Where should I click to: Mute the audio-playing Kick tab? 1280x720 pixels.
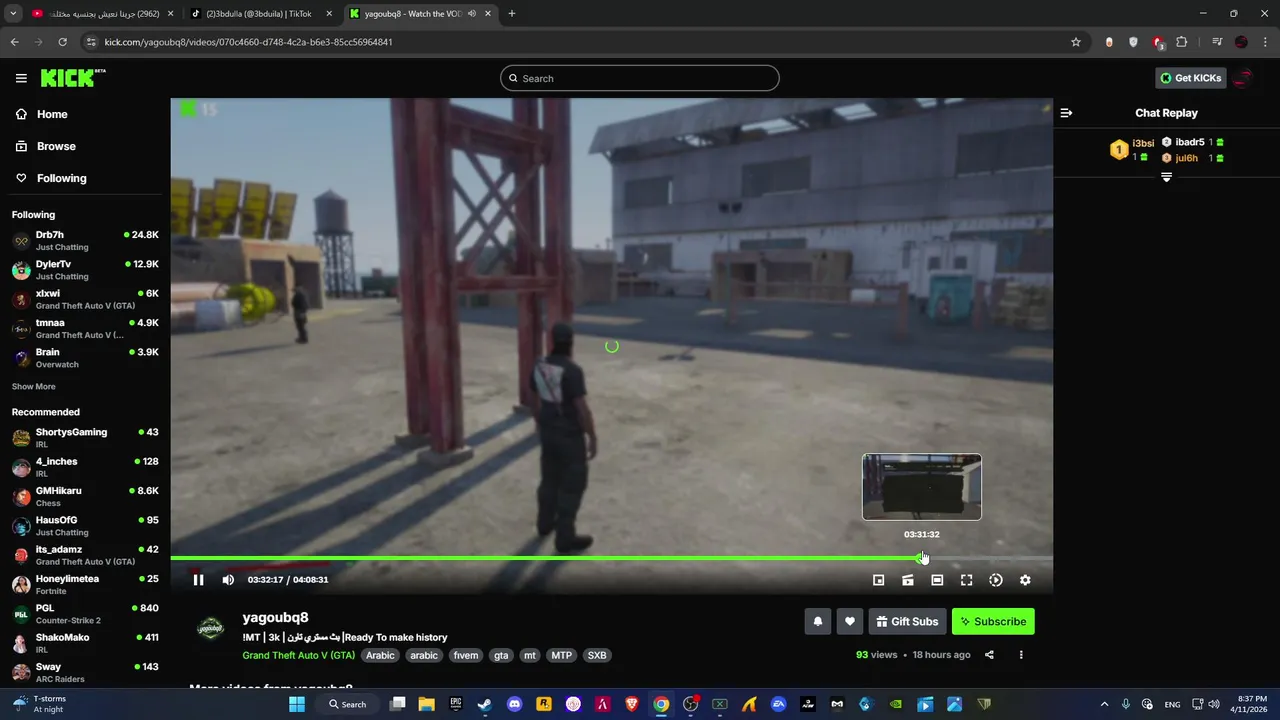[471, 14]
